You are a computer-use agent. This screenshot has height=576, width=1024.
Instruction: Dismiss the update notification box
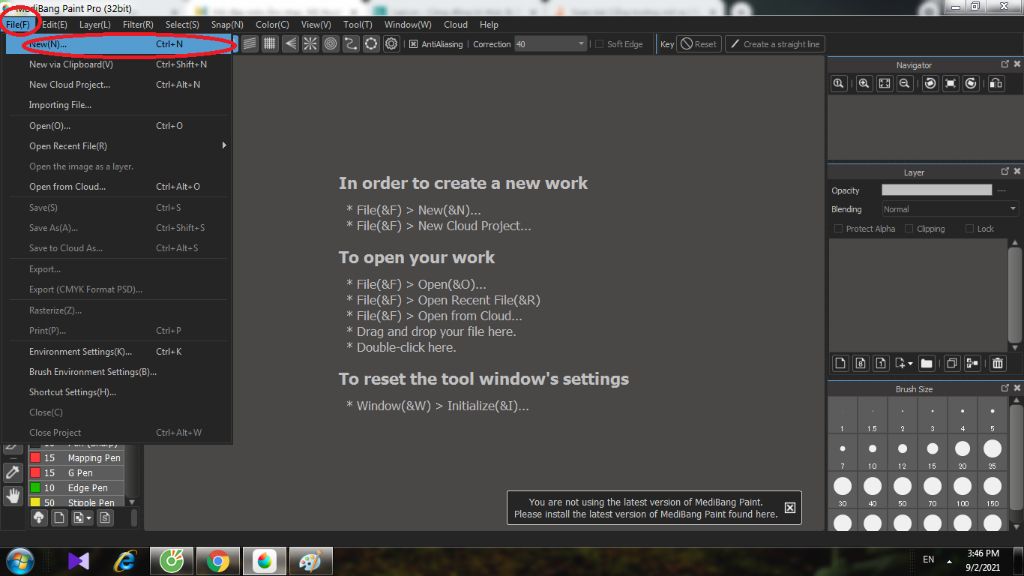790,507
